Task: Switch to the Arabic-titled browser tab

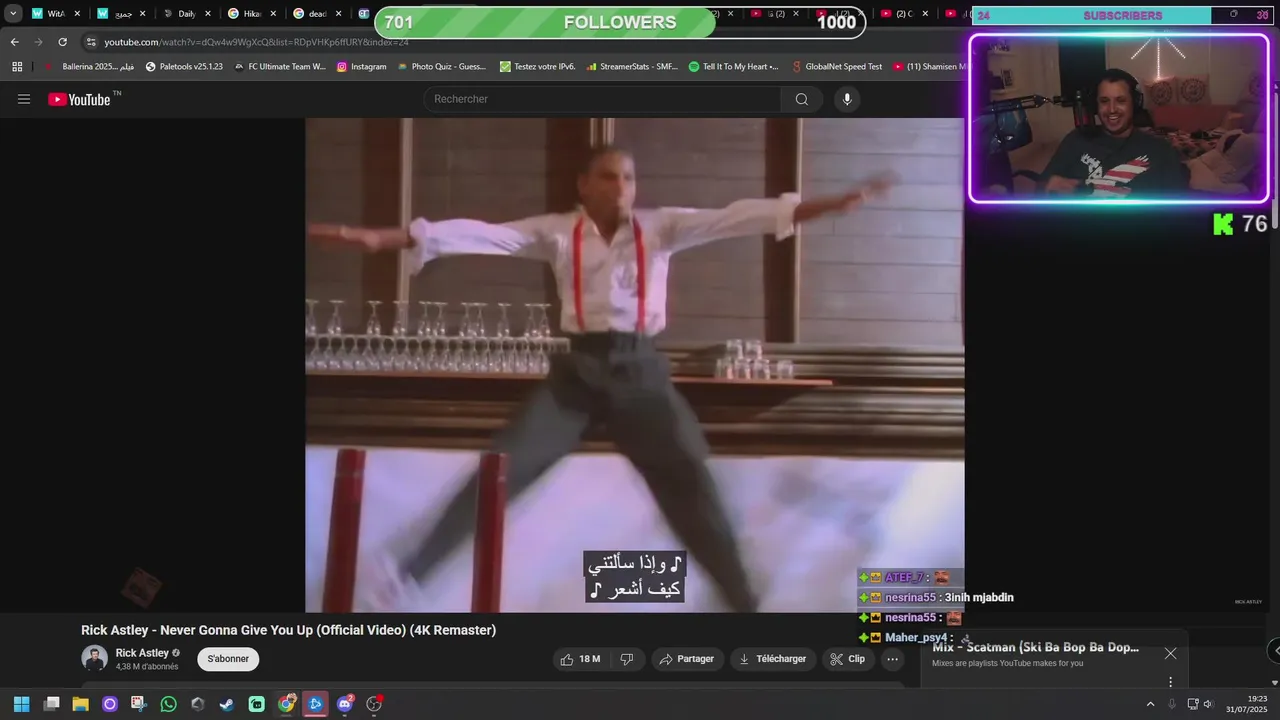Action: click(120, 14)
